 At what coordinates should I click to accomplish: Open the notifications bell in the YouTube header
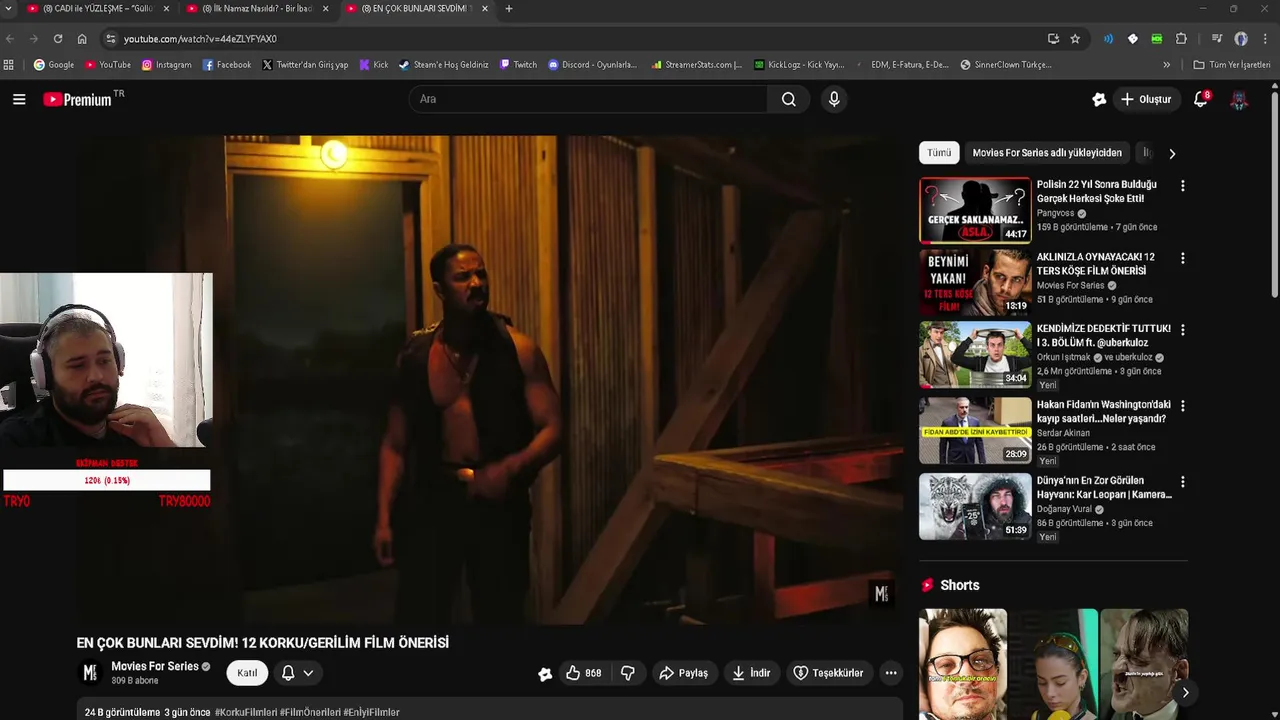[1201, 99]
